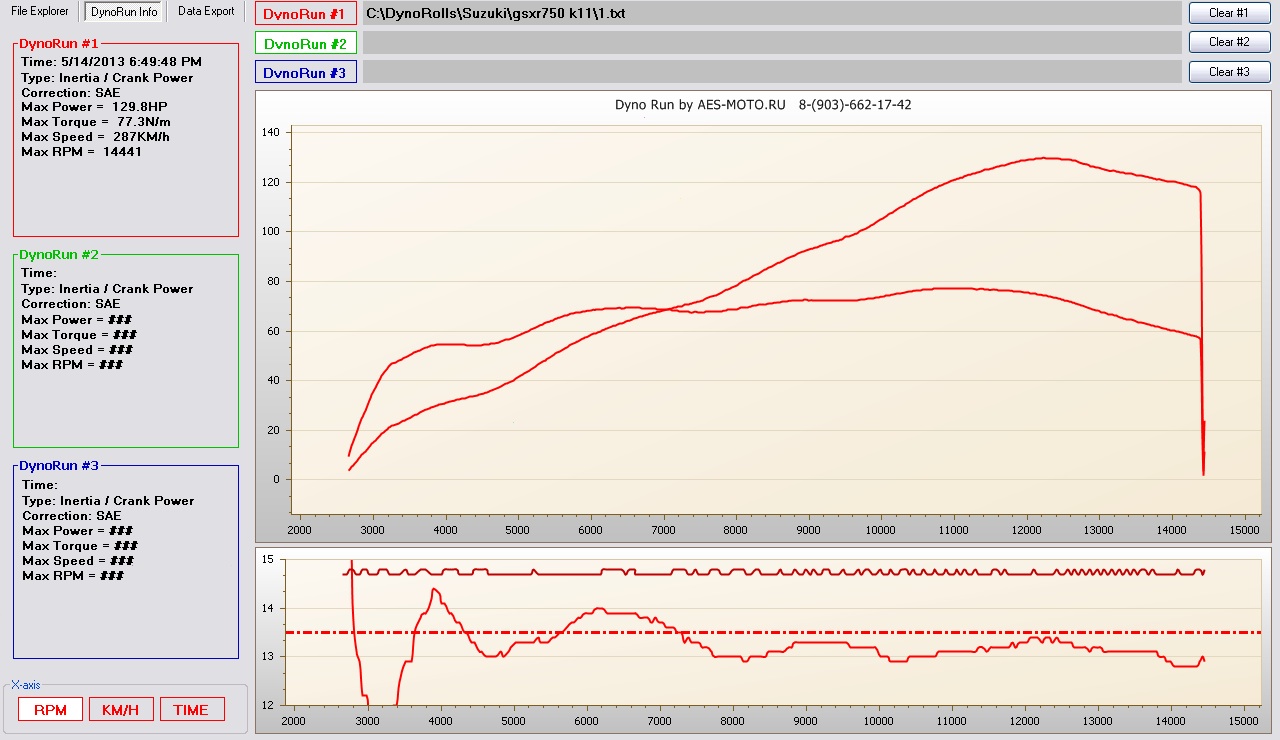Screen dimensions: 1280x740
Task: Click the red DynoRun #1 button
Action: pos(305,14)
